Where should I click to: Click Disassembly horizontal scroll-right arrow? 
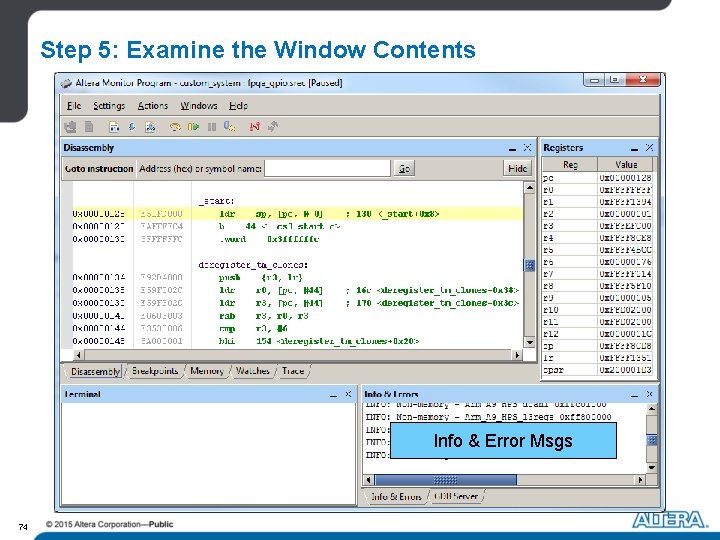click(x=518, y=355)
